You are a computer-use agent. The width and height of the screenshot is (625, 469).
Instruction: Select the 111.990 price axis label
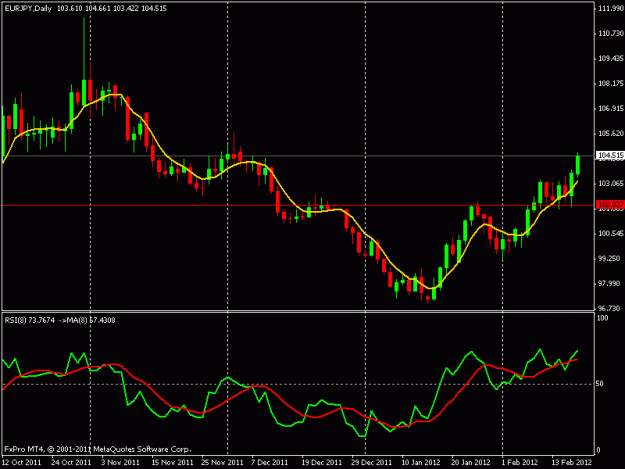point(610,8)
